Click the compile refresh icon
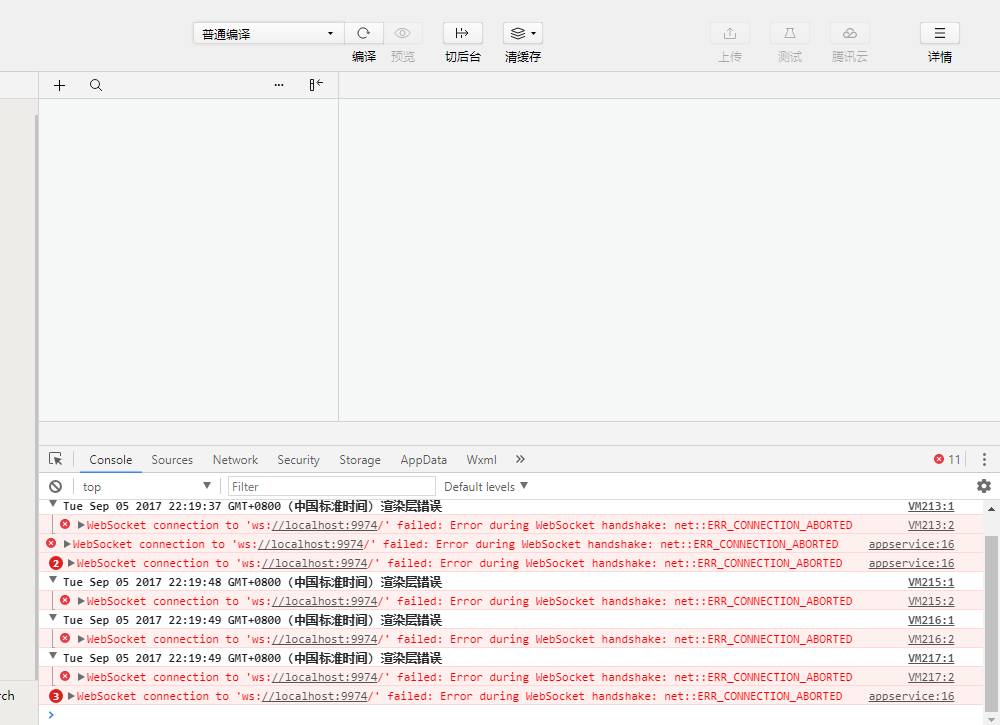Viewport: 1000px width, 725px height. (364, 33)
